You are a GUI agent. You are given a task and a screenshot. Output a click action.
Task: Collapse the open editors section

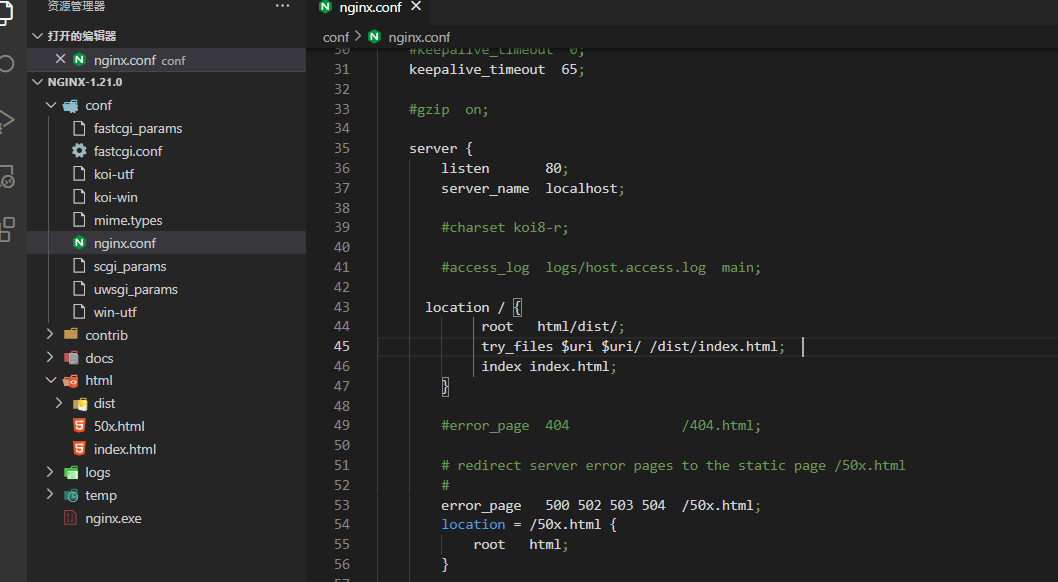(38, 36)
